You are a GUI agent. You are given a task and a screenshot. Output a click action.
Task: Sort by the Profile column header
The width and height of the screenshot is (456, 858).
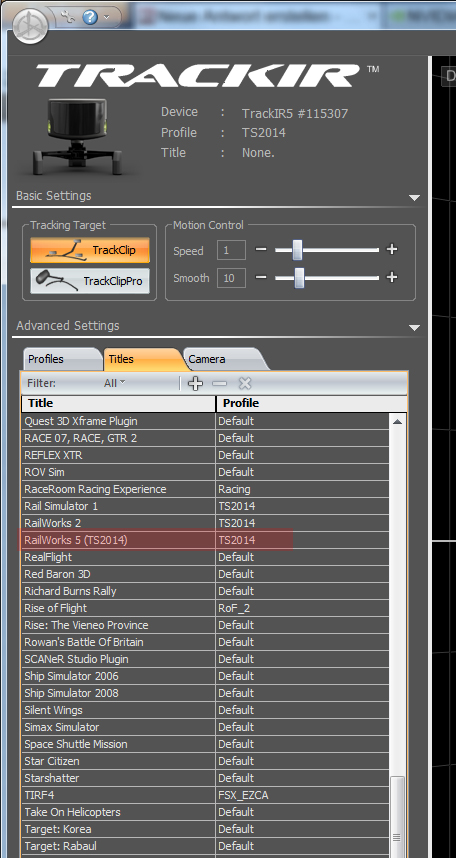[311, 403]
